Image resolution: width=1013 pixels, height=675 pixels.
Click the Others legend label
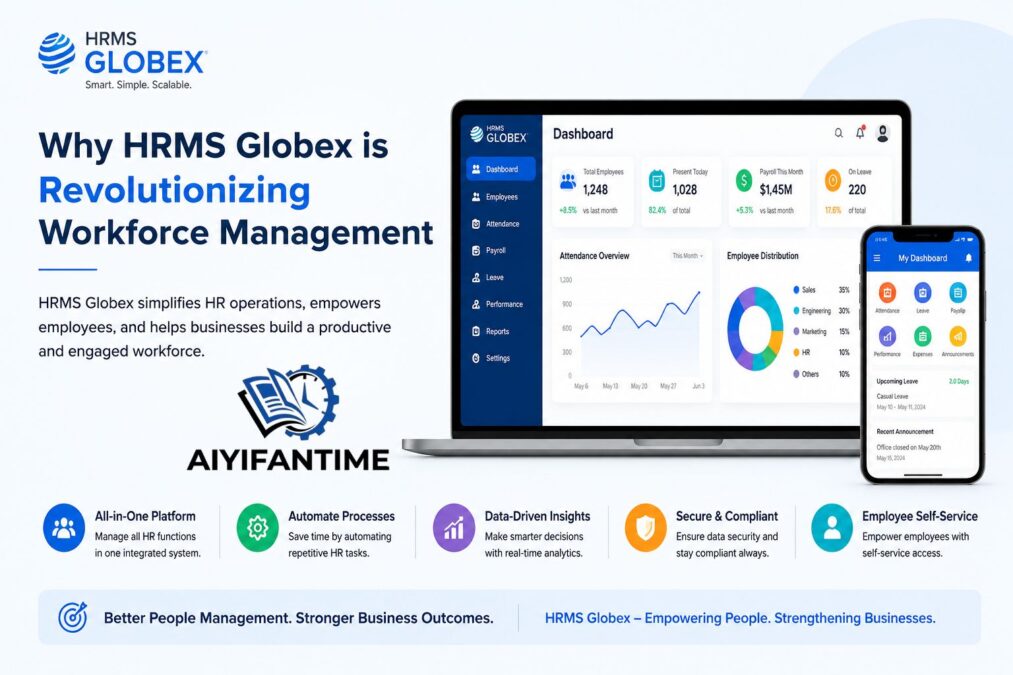coord(810,374)
